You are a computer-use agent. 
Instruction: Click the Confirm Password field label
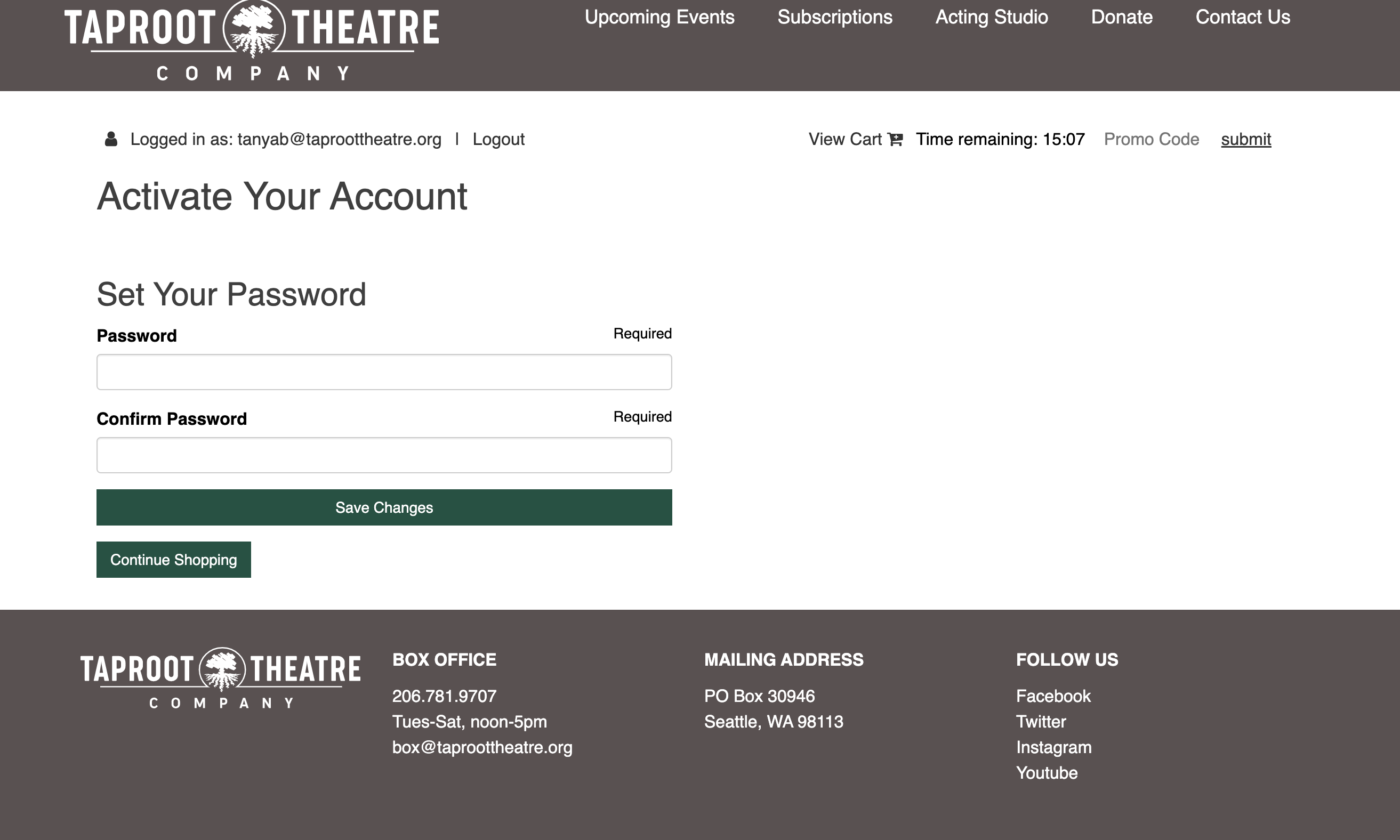click(172, 419)
